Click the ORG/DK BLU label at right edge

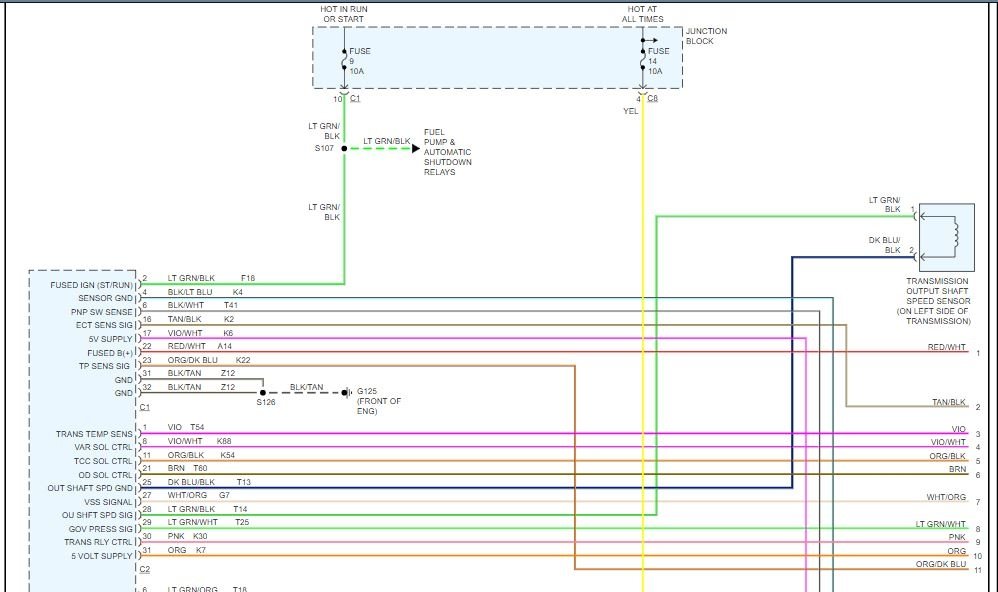pyautogui.click(x=941, y=565)
